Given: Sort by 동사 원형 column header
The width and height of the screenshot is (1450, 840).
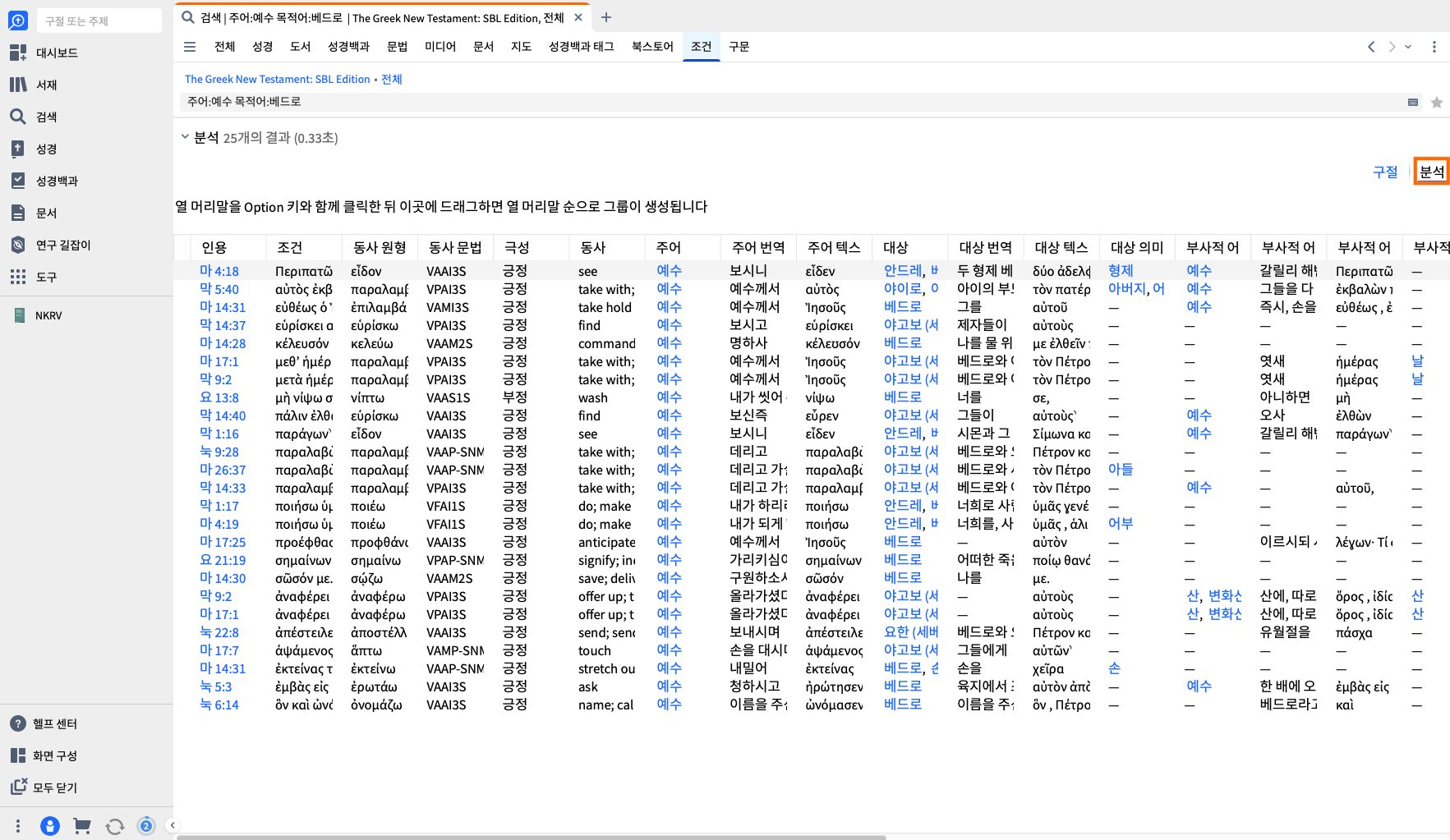Looking at the screenshot, I should click(380, 247).
